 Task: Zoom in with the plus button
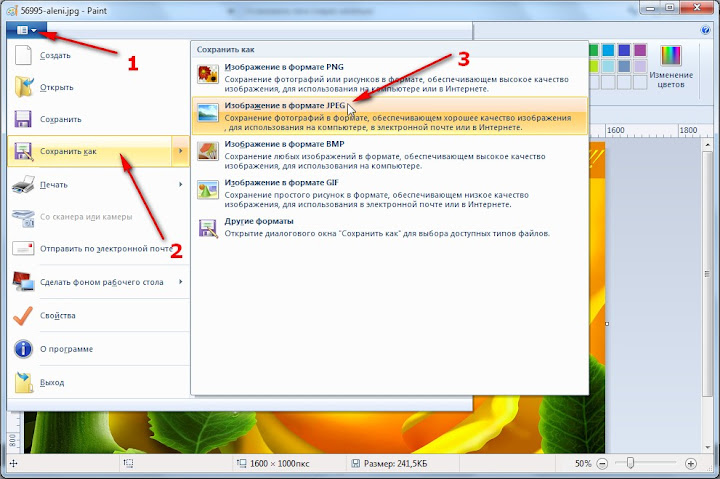(x=690, y=463)
